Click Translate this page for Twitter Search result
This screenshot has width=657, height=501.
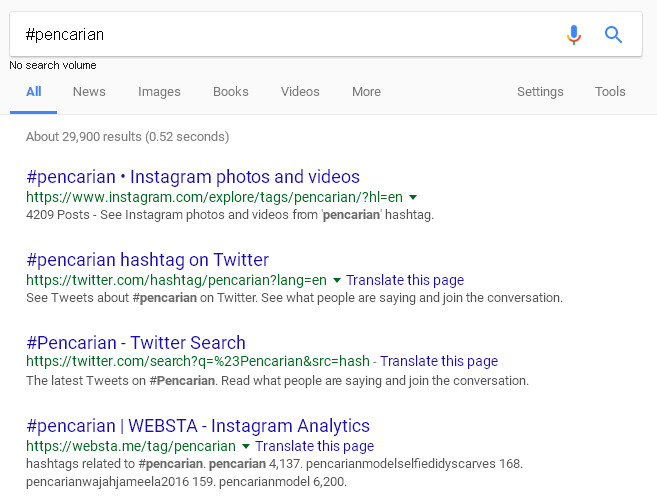[x=439, y=361]
